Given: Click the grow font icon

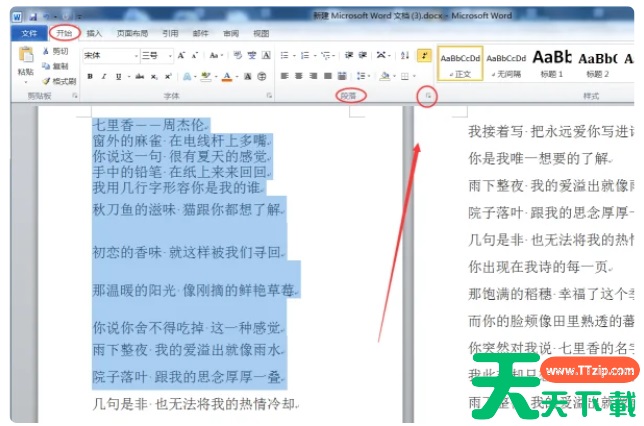Looking at the screenshot, I should point(181,55).
